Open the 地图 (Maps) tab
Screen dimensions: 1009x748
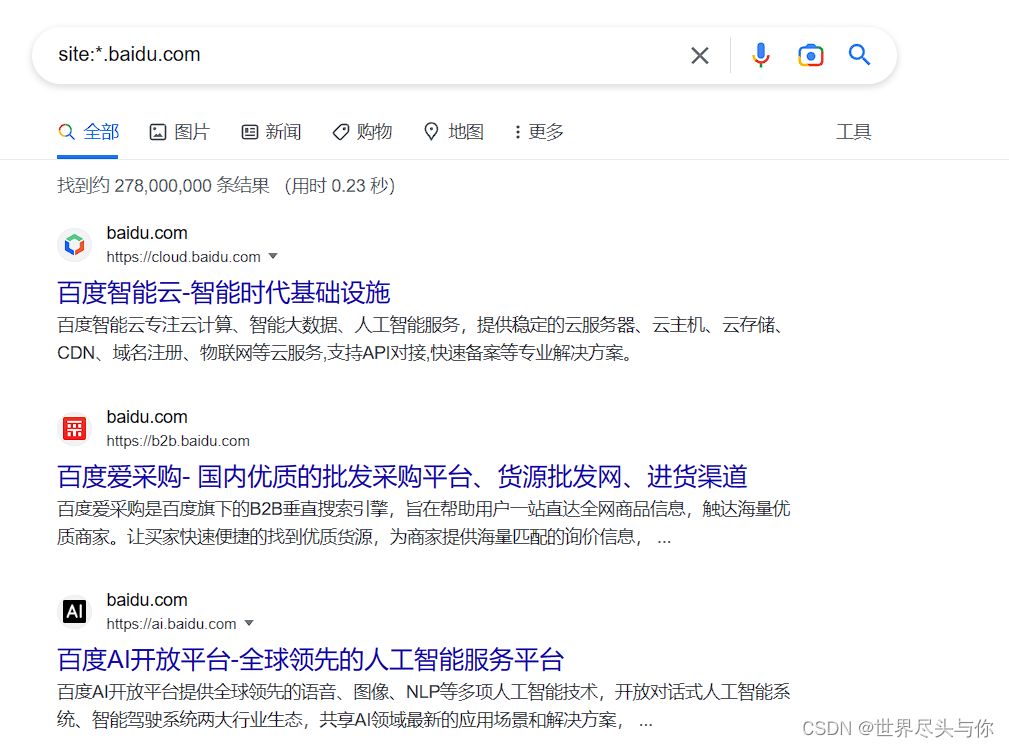454,132
